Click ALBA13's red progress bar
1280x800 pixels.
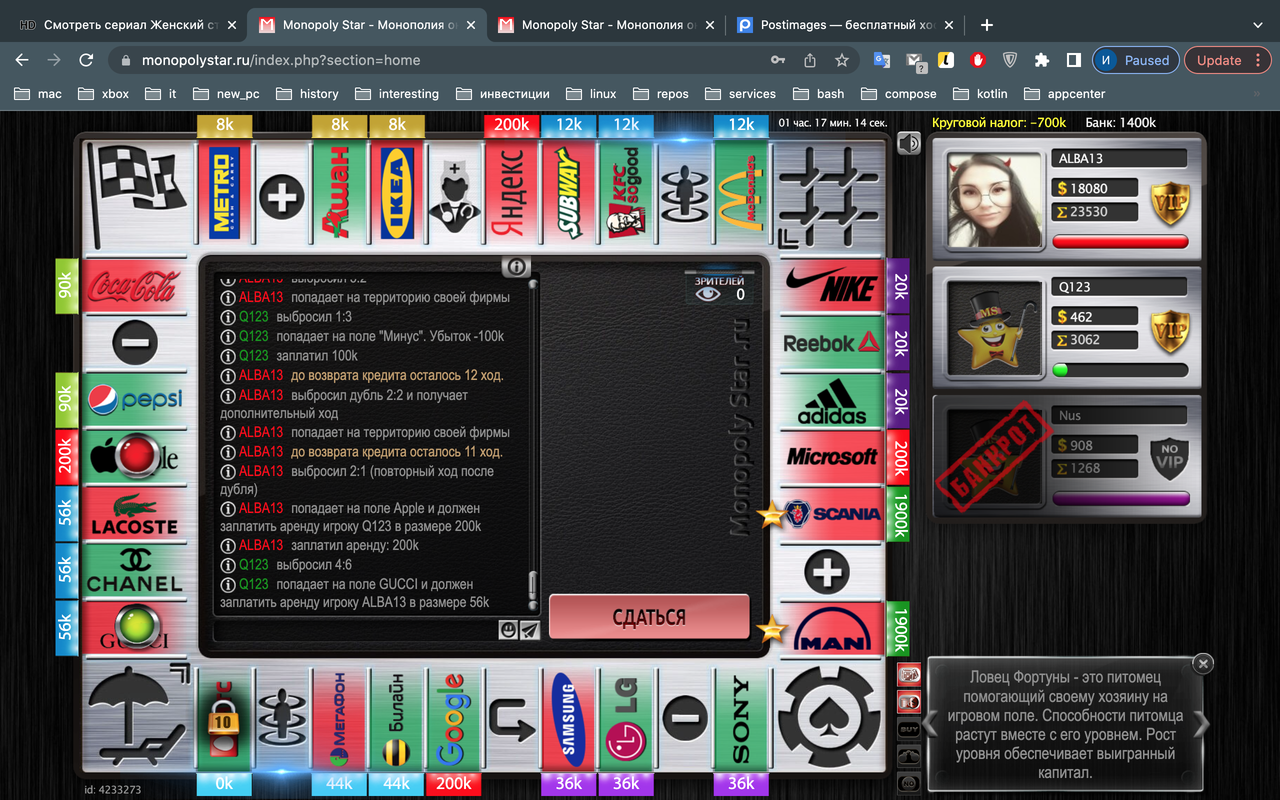1120,242
